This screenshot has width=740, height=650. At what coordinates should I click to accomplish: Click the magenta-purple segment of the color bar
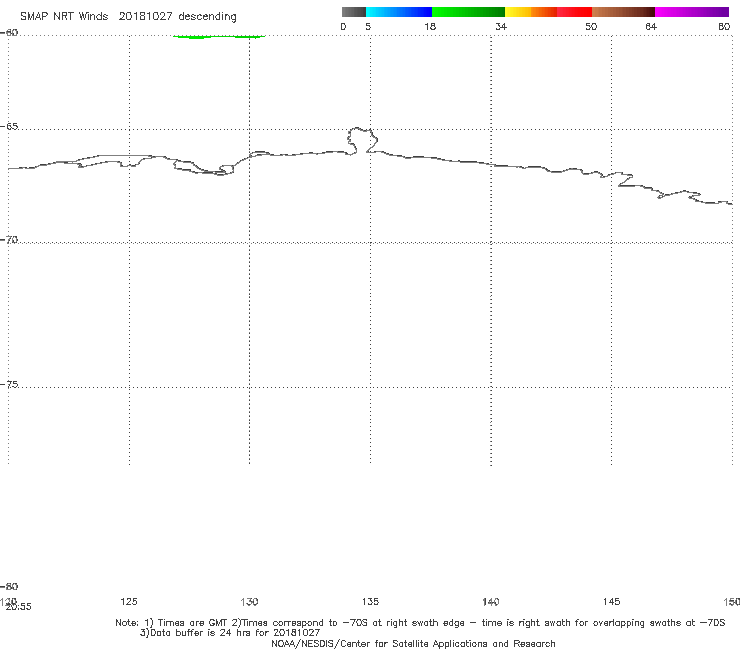click(x=692, y=12)
